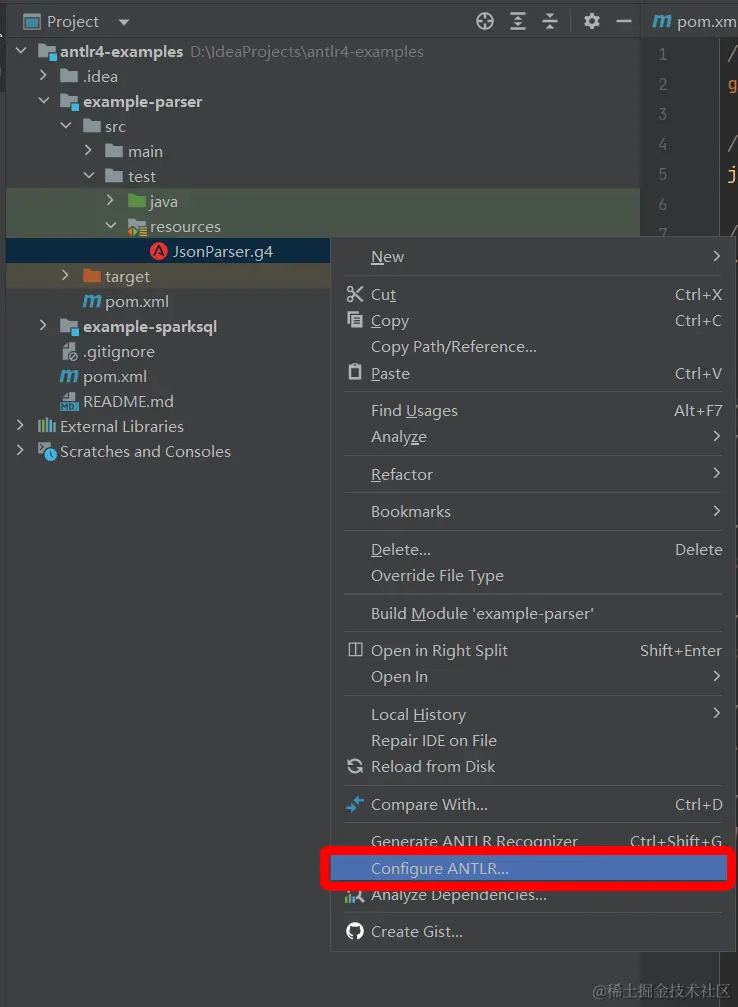
Task: Select README.md in project tree
Action: [116, 401]
